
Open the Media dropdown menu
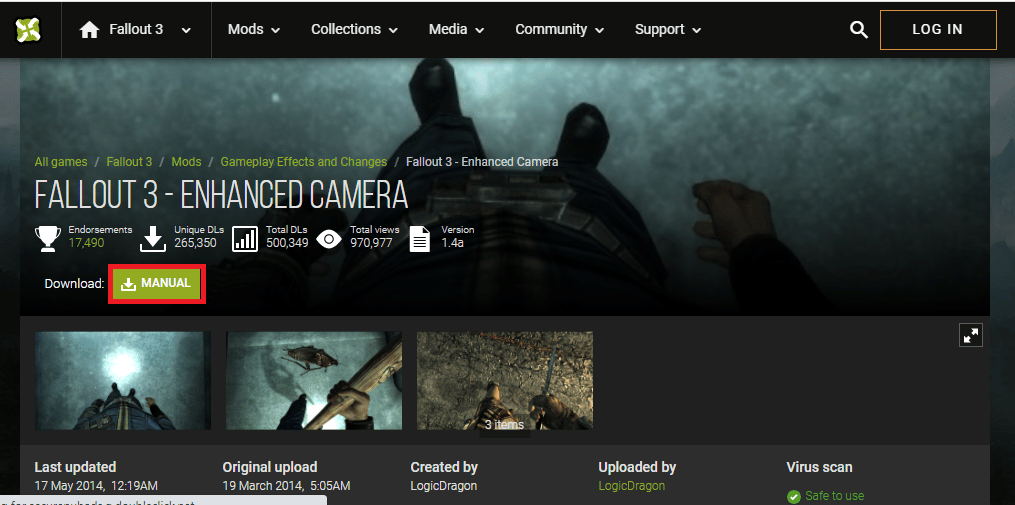pyautogui.click(x=456, y=29)
